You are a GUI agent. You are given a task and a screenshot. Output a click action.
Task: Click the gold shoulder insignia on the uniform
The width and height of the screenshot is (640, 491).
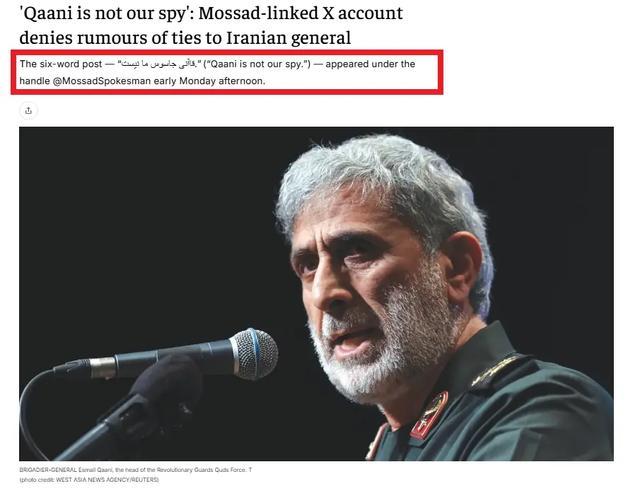coord(495,371)
